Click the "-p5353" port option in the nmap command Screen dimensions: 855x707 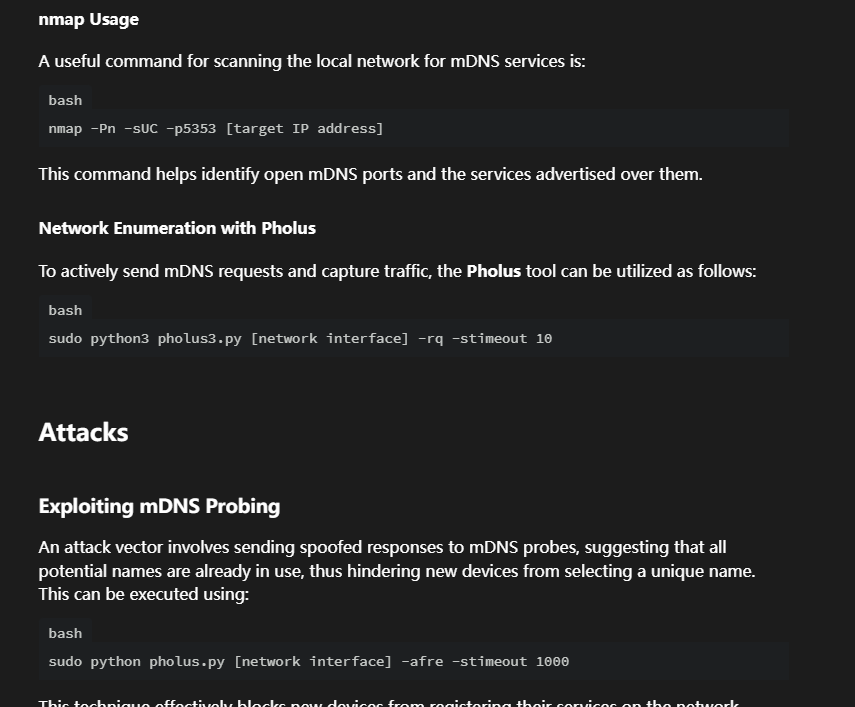pos(190,128)
